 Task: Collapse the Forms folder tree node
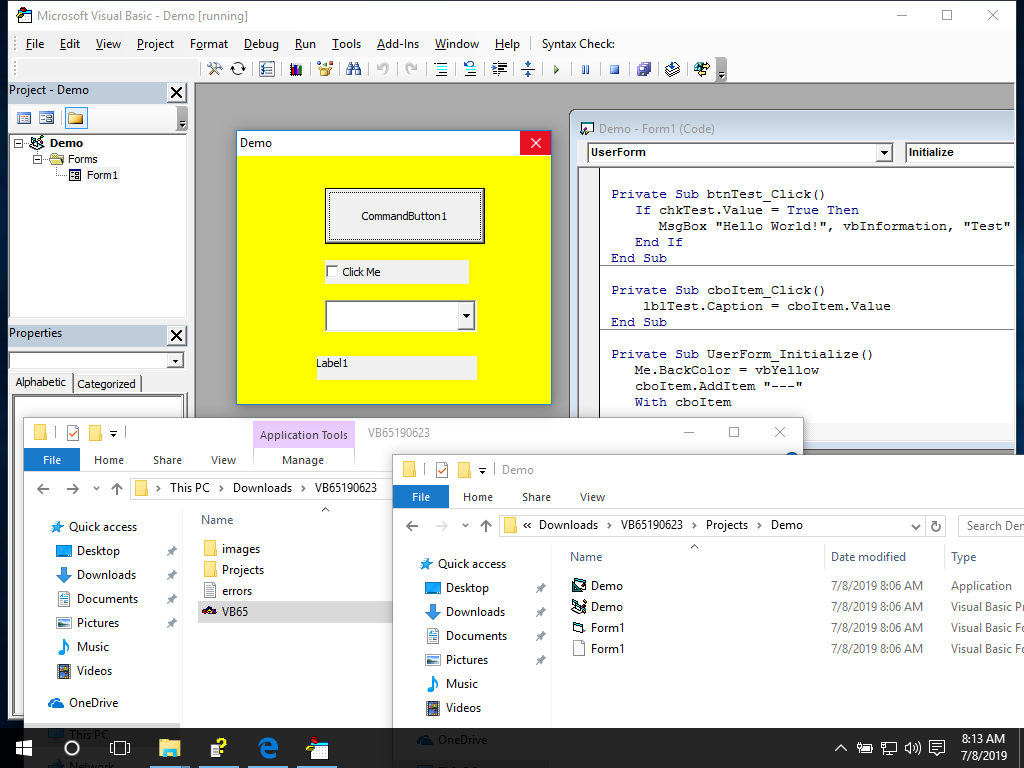coord(38,159)
